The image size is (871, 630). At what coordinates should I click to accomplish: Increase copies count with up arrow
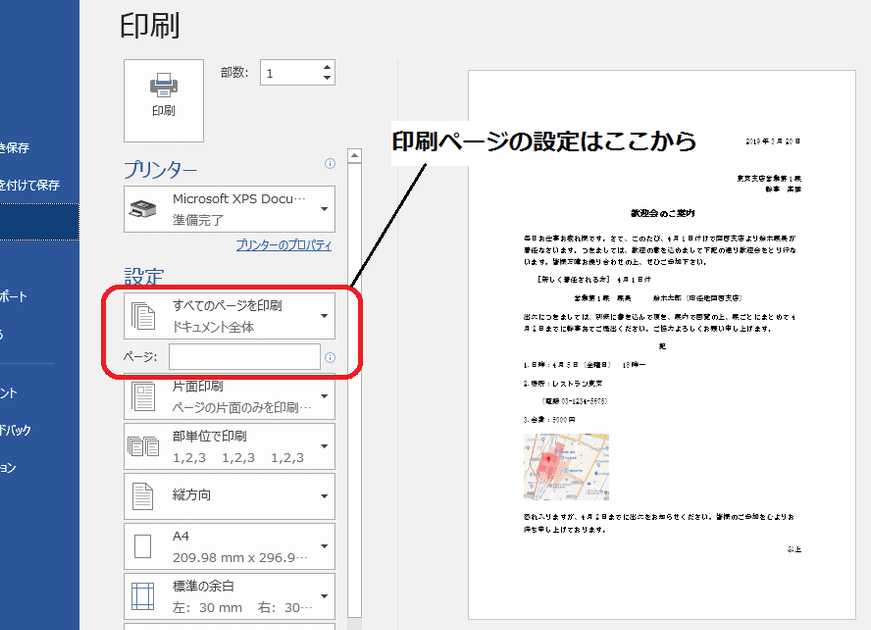coord(327,67)
